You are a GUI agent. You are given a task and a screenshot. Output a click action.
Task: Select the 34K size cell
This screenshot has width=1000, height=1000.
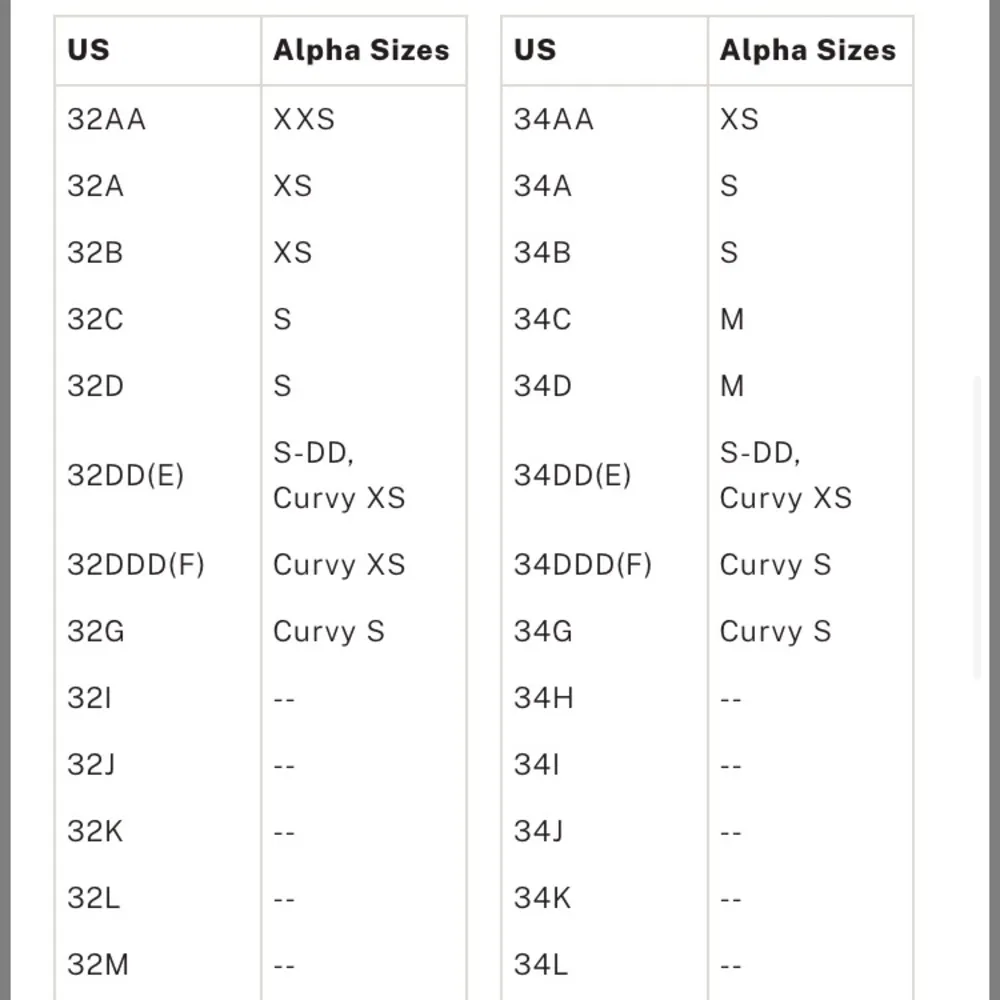pos(543,898)
